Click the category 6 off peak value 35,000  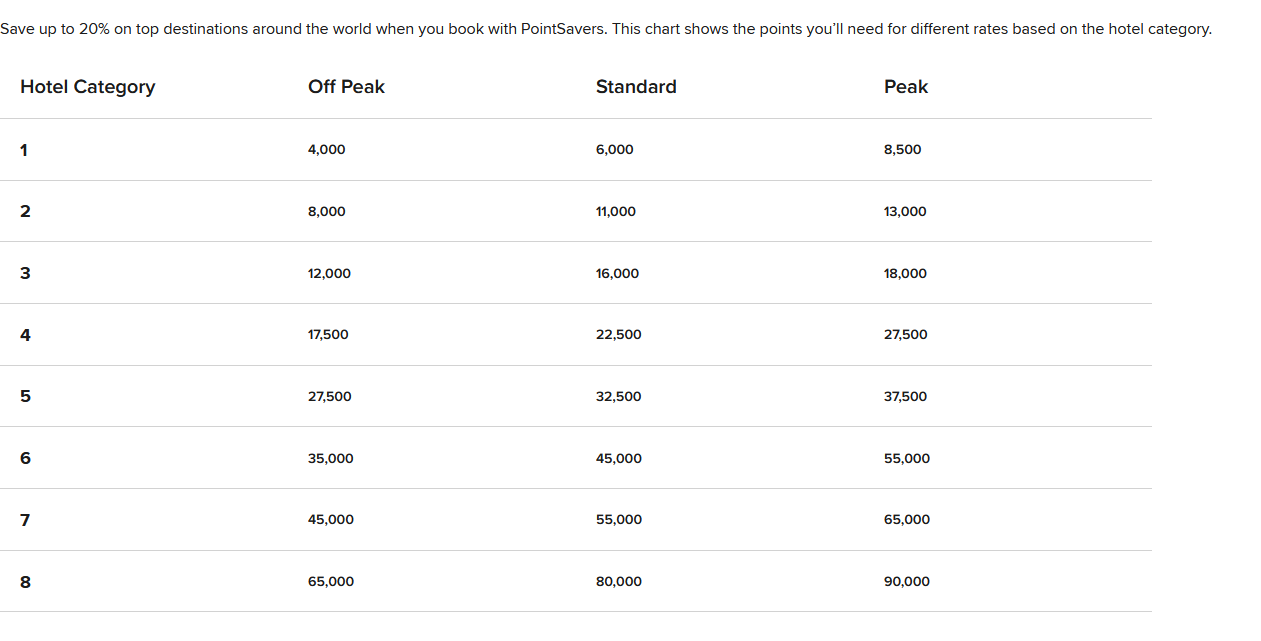coord(331,459)
